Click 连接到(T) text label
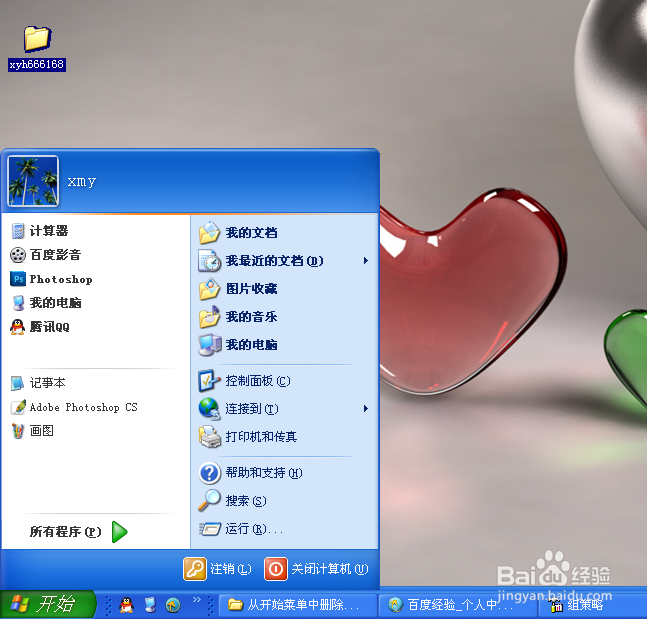Image resolution: width=647 pixels, height=619 pixels. pos(252,409)
